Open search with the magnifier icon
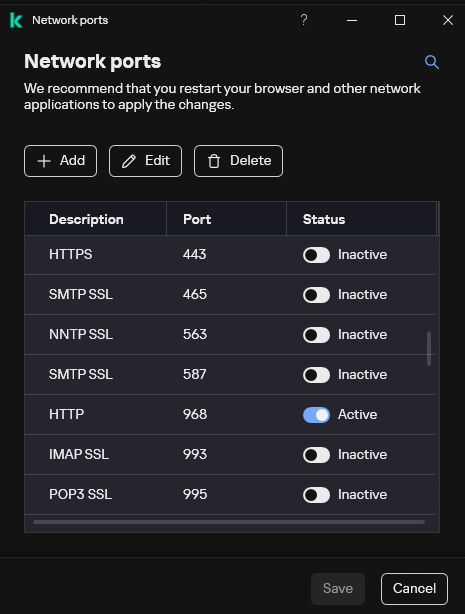This screenshot has height=614, width=465. point(432,62)
